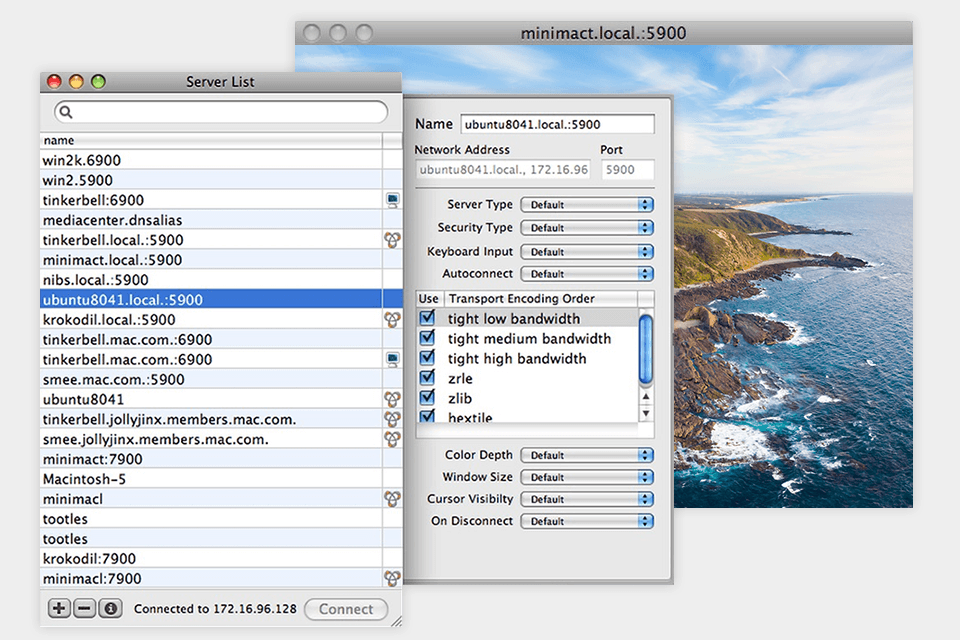The width and height of the screenshot is (960, 640).
Task: Open server info via the info icon
Action: pyautogui.click(x=108, y=608)
